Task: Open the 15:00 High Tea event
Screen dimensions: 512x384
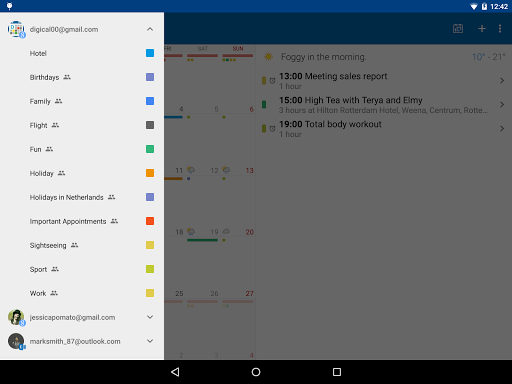Action: [384, 105]
